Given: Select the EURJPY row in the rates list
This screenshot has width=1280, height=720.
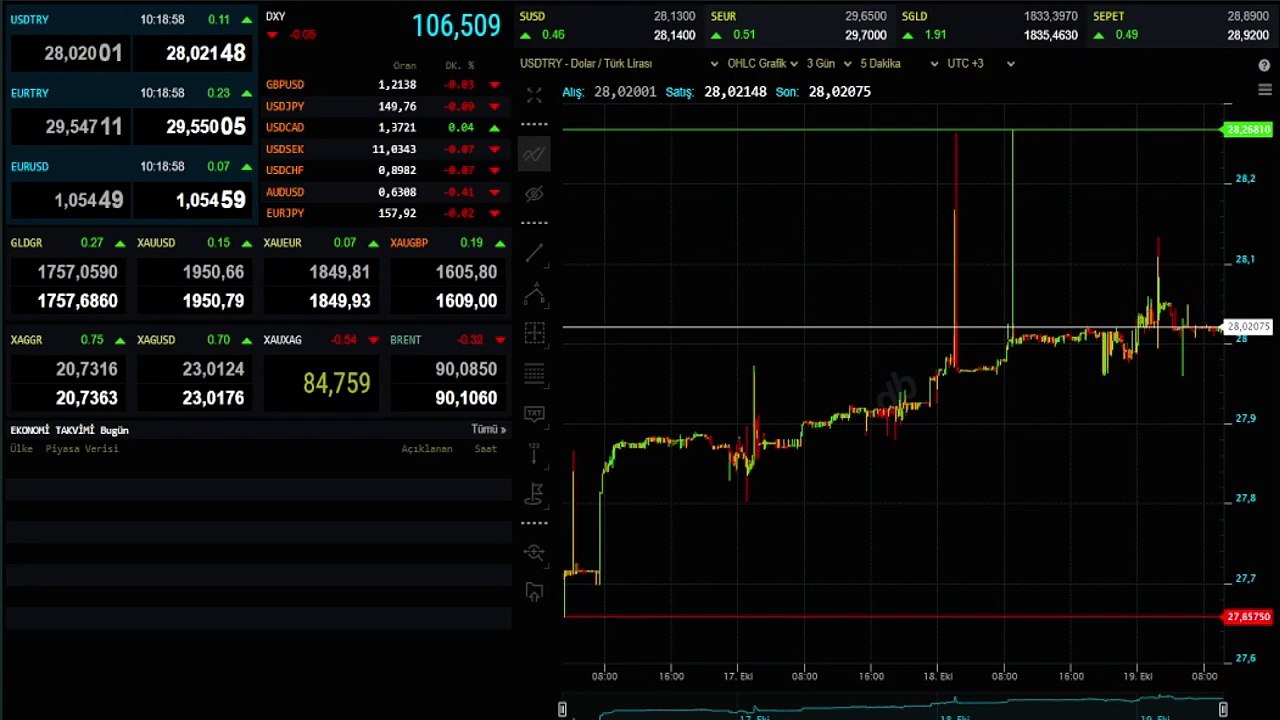Looking at the screenshot, I should (384, 213).
